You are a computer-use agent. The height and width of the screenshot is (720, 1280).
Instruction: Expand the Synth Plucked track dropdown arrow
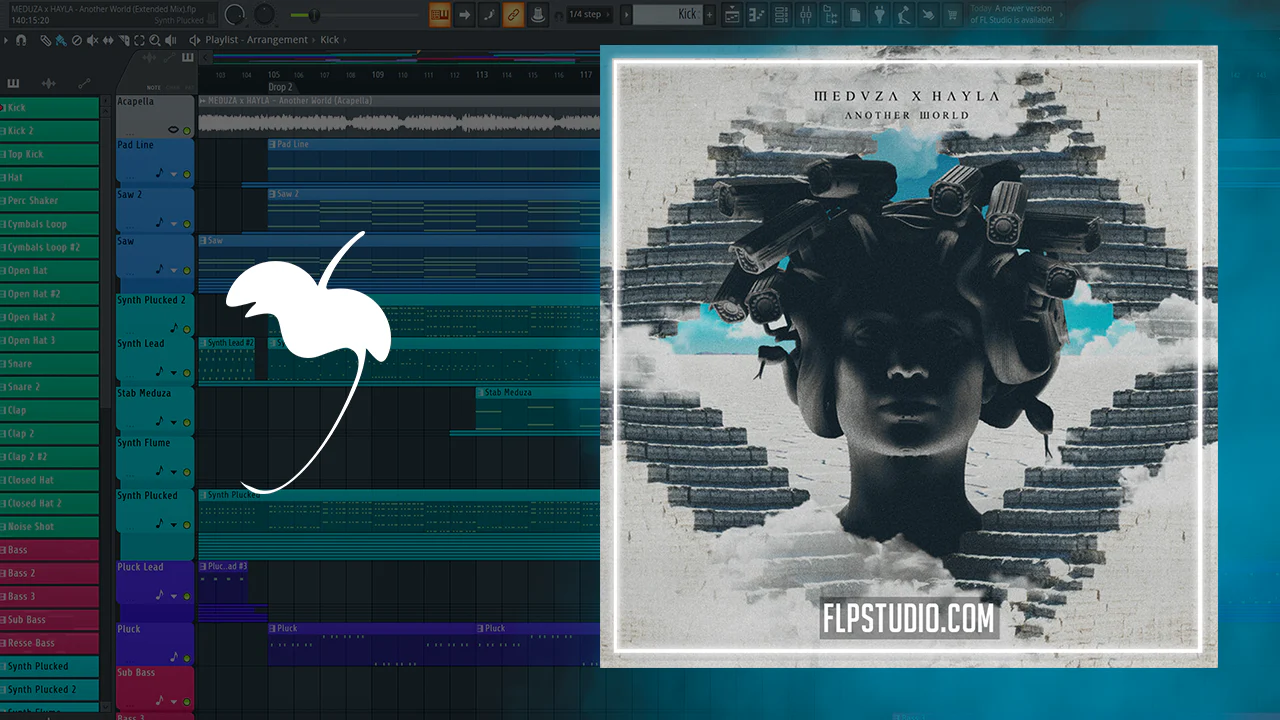pos(174,524)
